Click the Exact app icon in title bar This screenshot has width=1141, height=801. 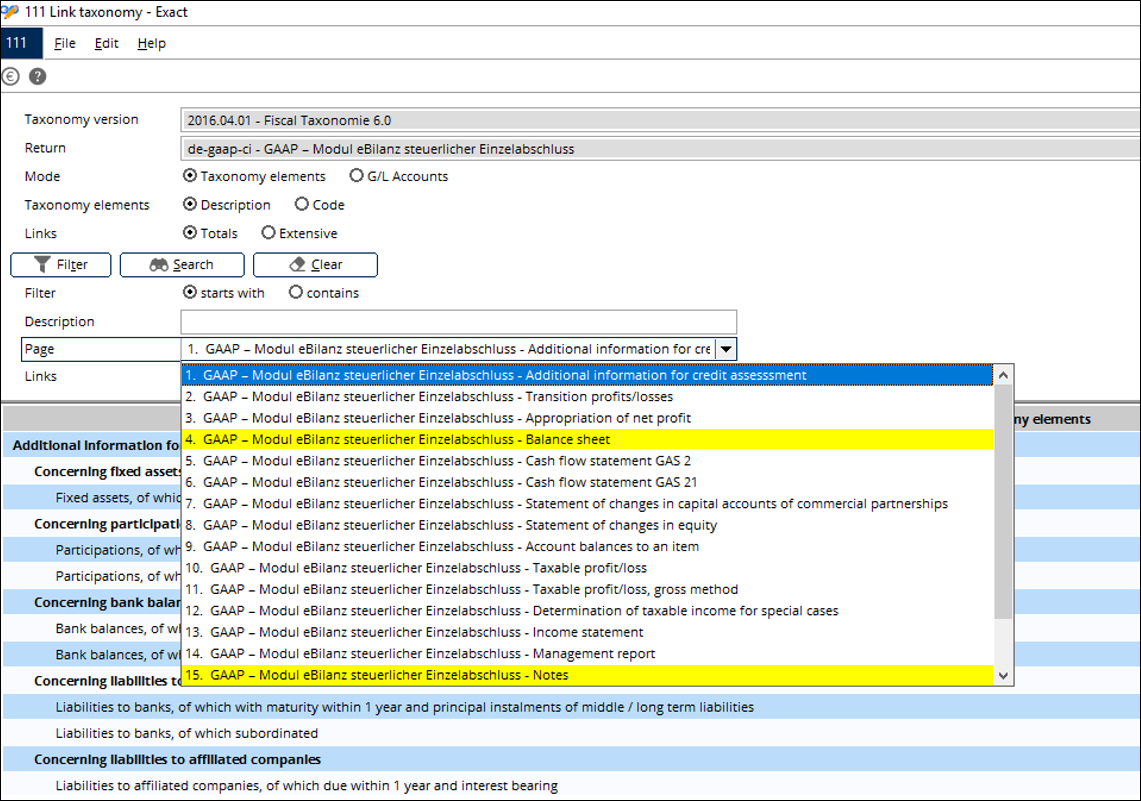pos(9,12)
